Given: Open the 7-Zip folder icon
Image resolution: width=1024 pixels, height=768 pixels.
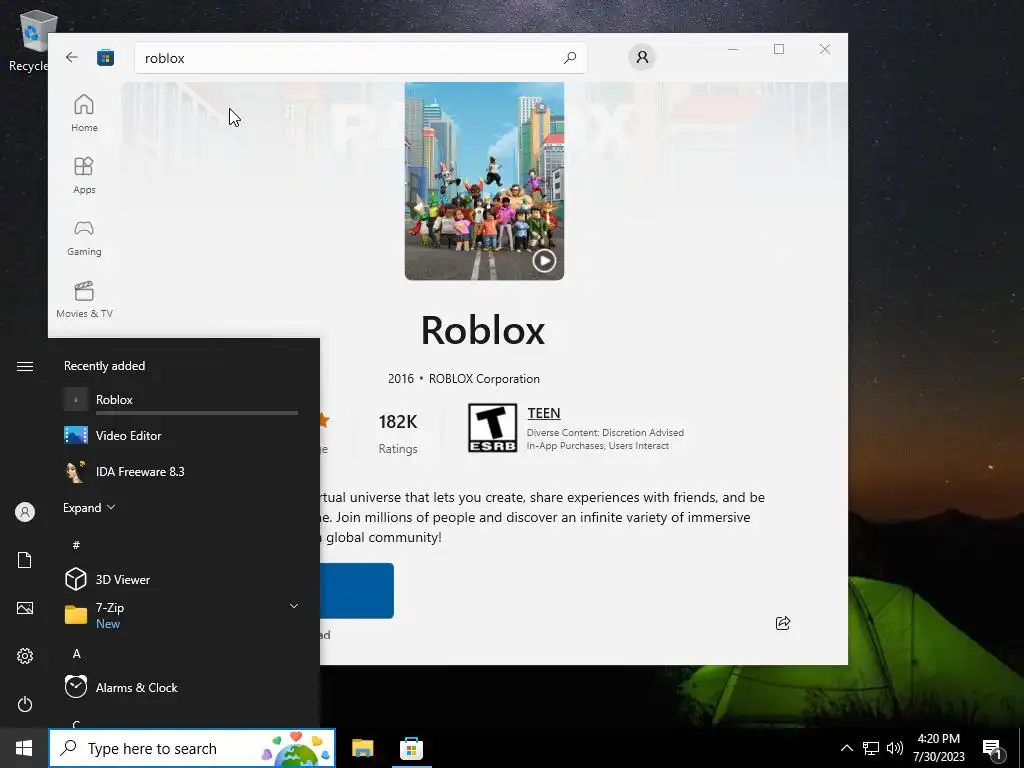Looking at the screenshot, I should pos(76,615).
